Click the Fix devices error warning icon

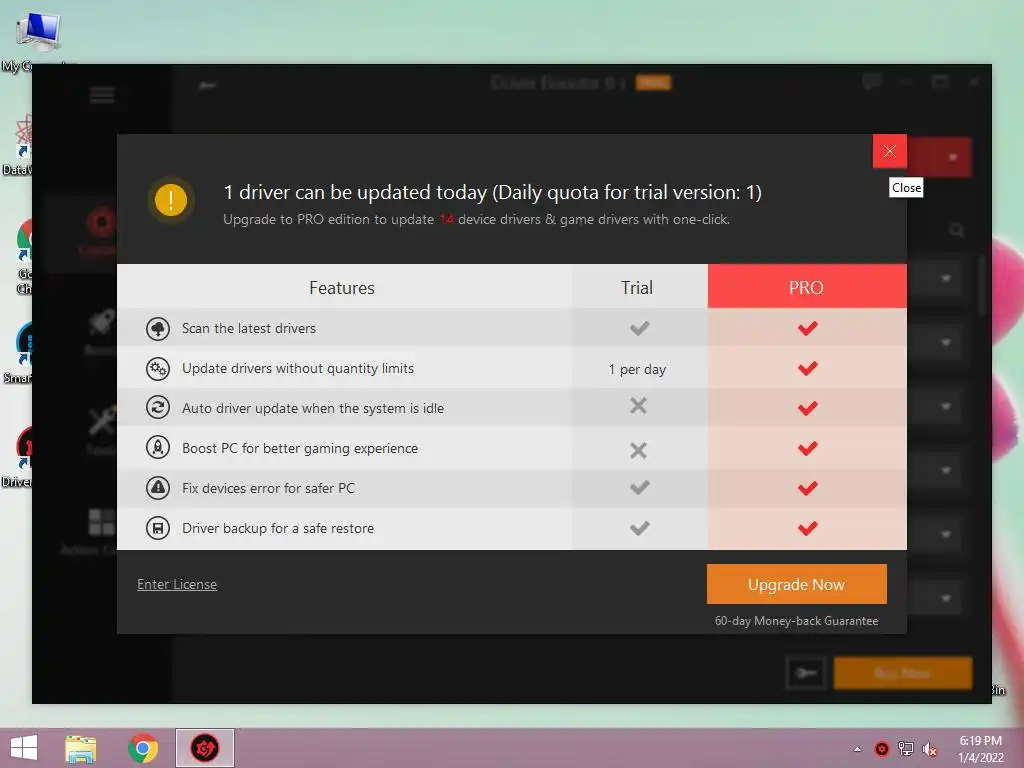point(157,488)
